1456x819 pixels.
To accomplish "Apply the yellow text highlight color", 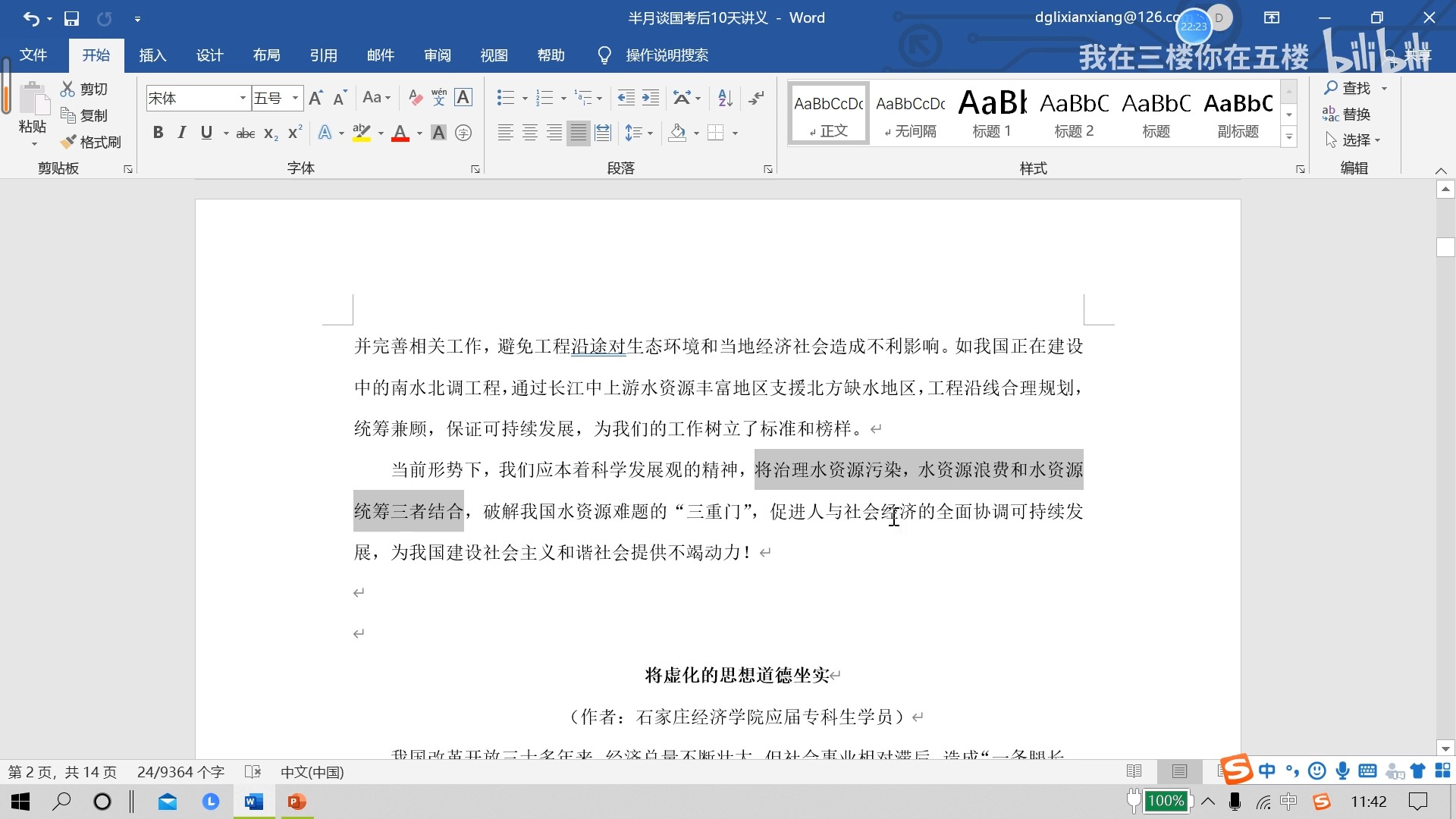I will 362,133.
